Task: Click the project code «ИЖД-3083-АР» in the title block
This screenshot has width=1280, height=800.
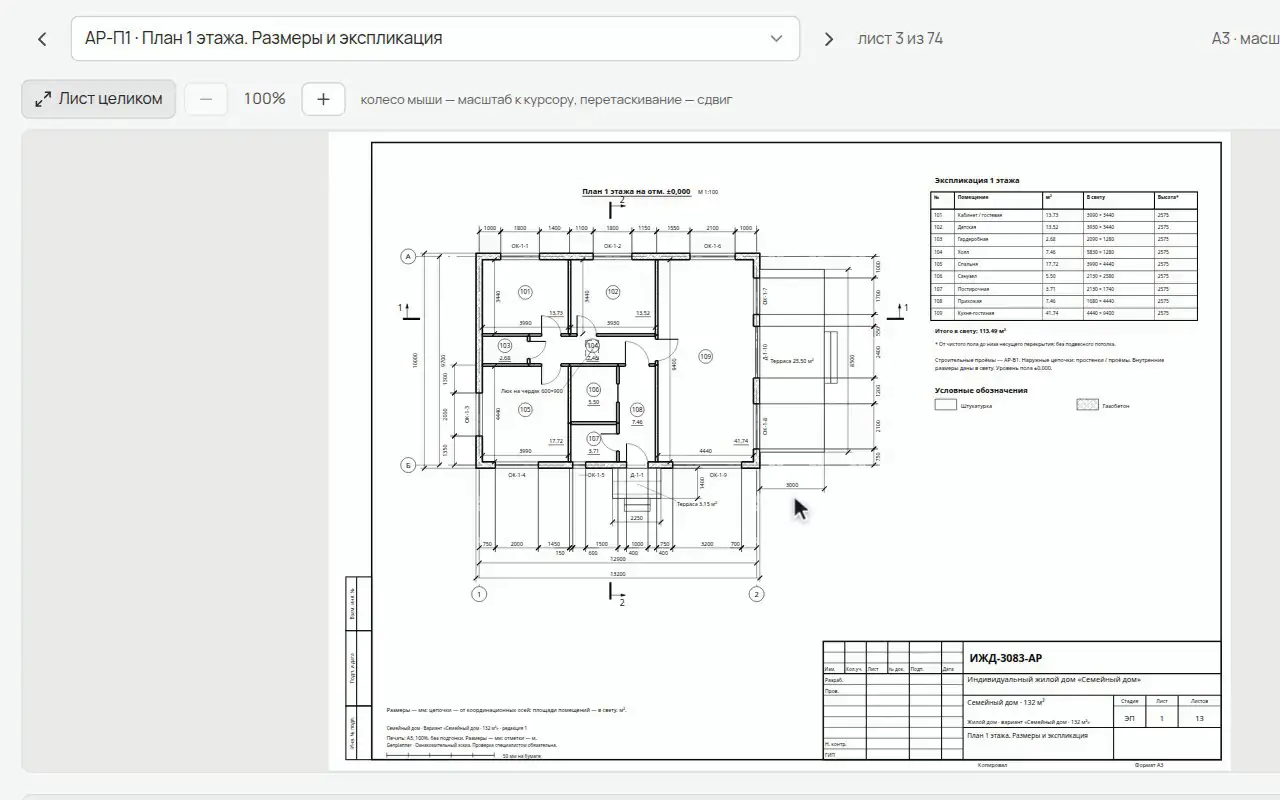Action: coord(1006,658)
